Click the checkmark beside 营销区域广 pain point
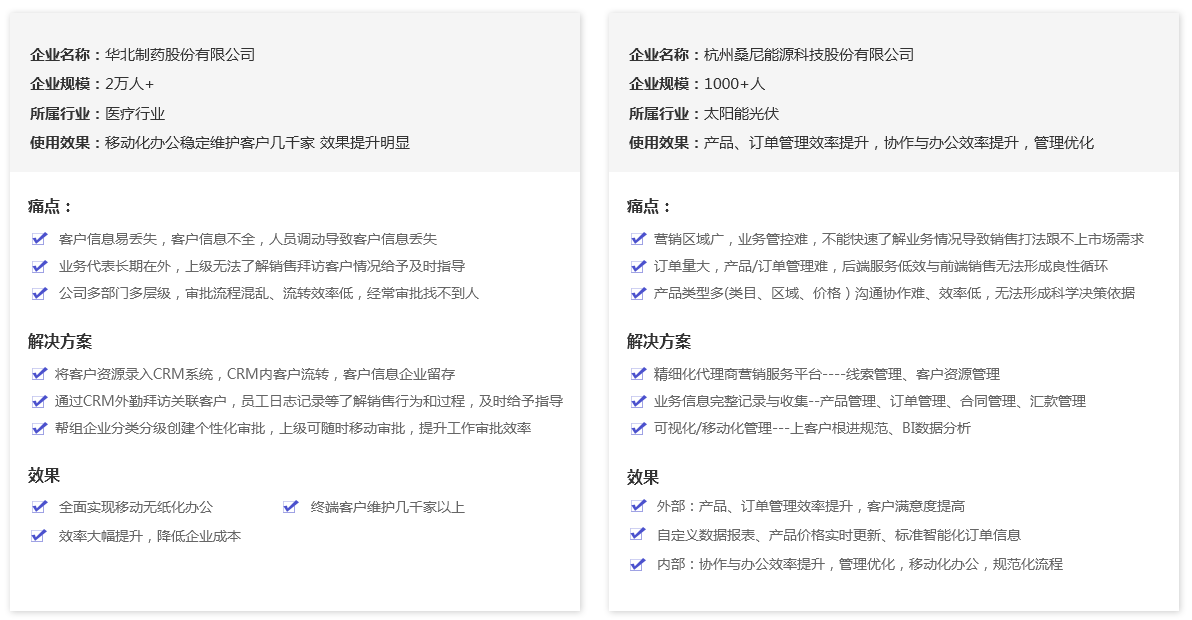 (x=639, y=239)
